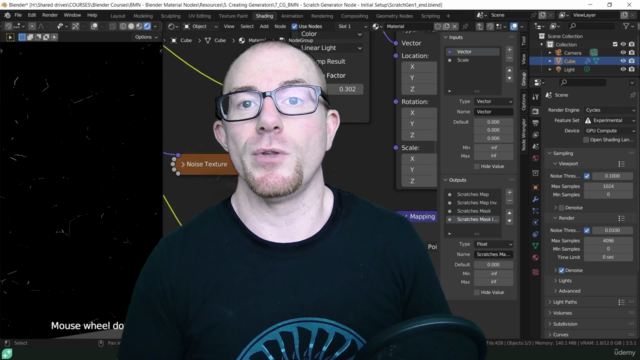Open the File menu
The height and width of the screenshot is (360, 640).
18,15
